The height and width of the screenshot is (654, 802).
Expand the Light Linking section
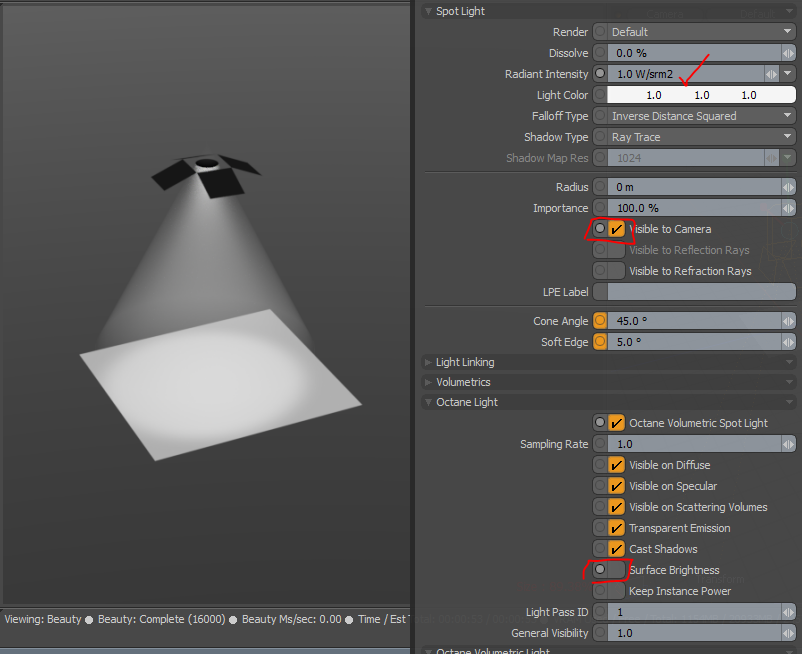(x=429, y=362)
